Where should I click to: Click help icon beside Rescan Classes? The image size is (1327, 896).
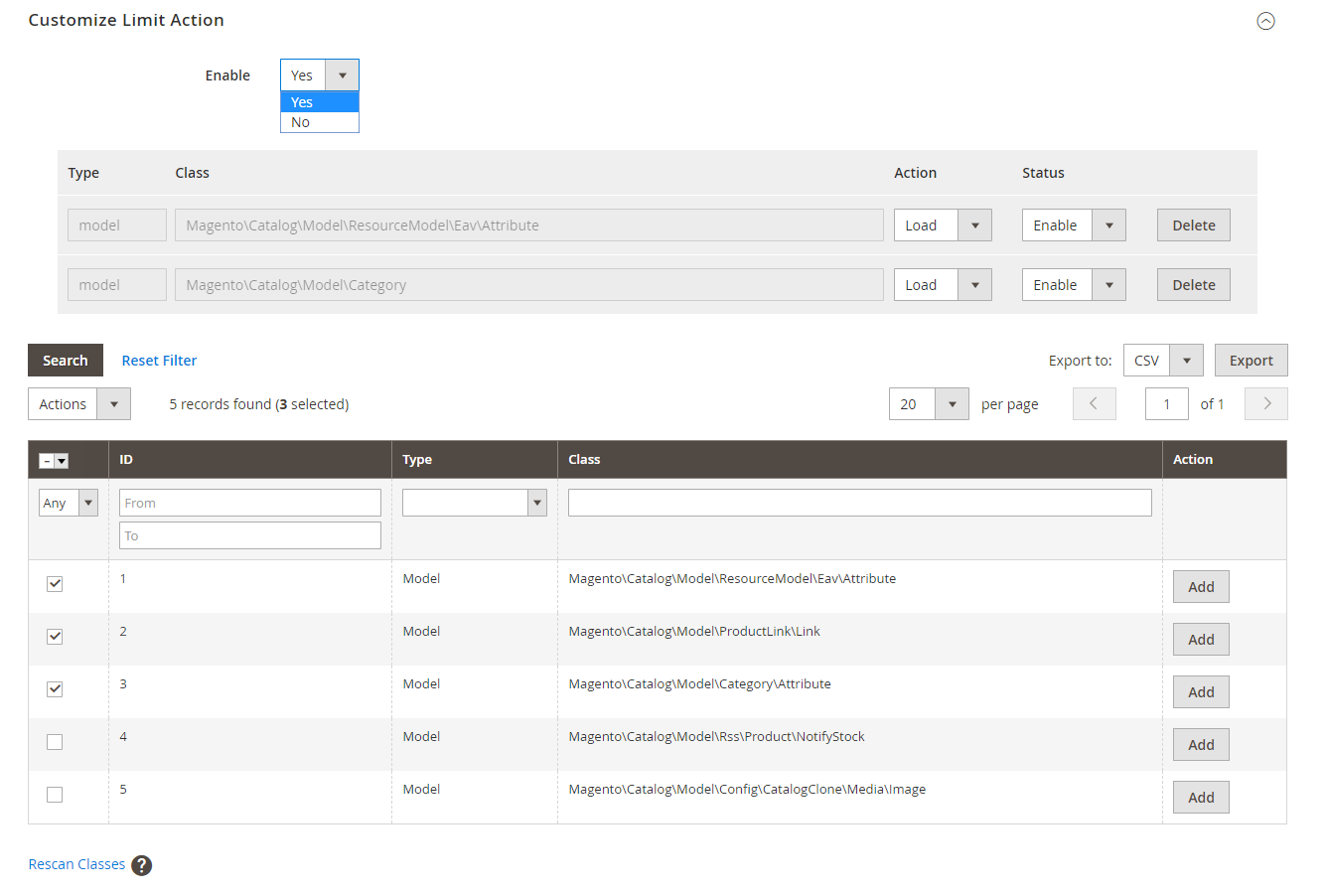(x=142, y=865)
